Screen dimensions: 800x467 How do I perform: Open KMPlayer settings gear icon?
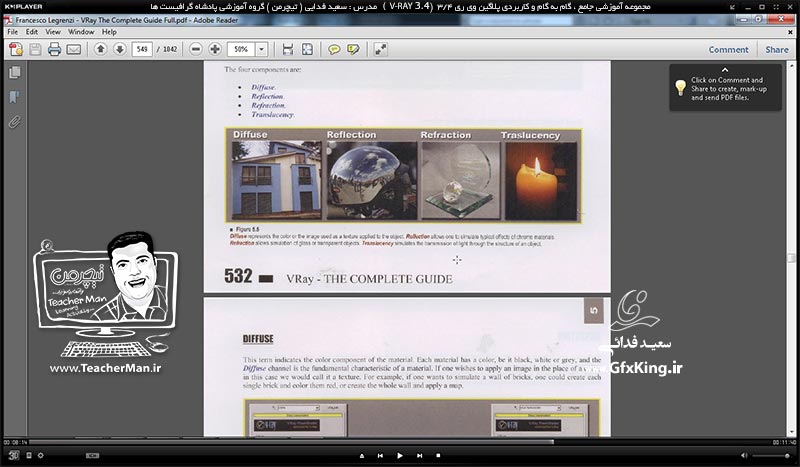click(x=40, y=455)
